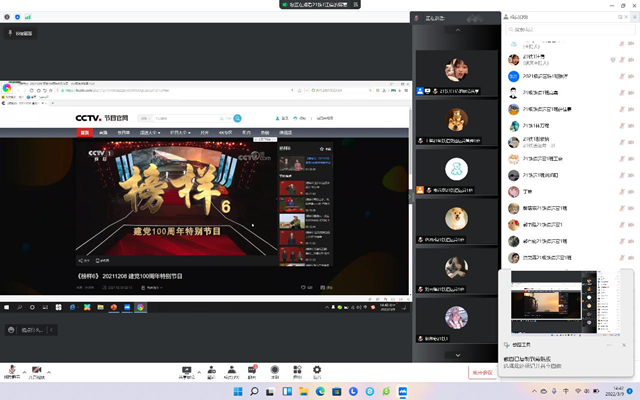640x400 pixels.
Task: Select the girl-face video tile
Action: click(x=457, y=73)
